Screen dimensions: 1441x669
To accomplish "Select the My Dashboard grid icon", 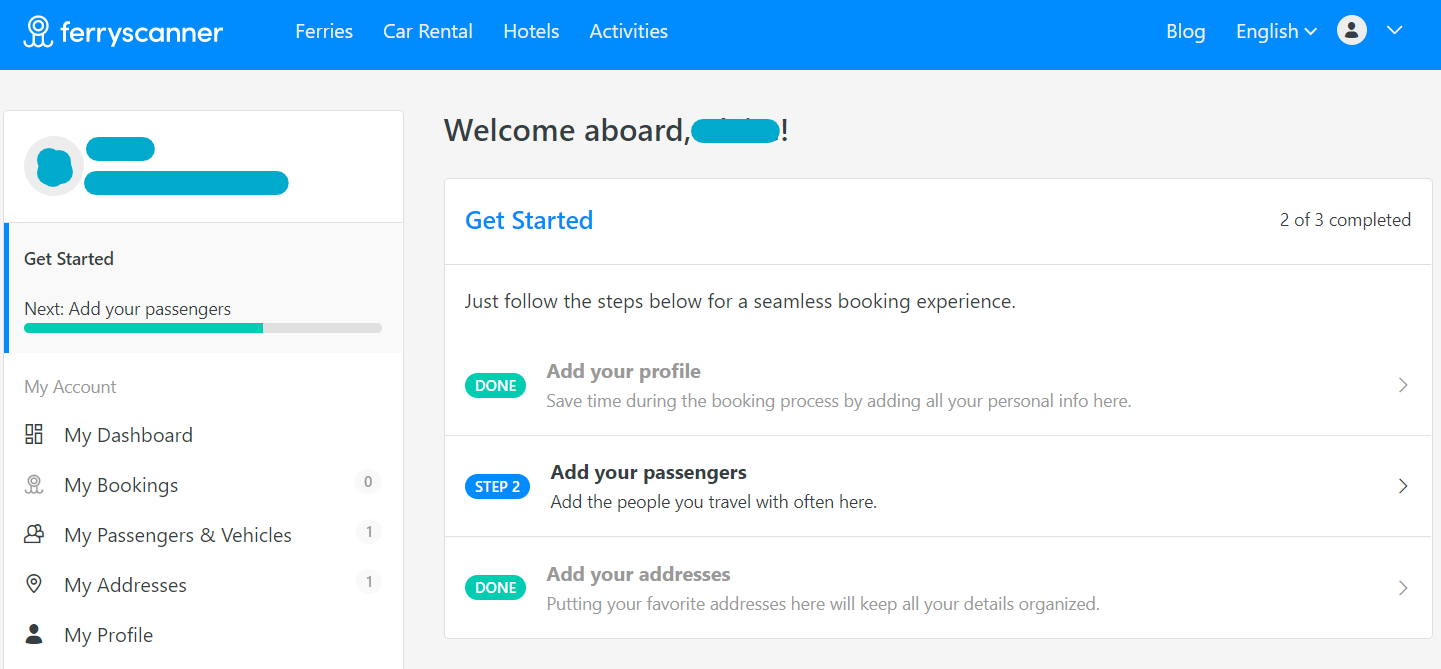I will pyautogui.click(x=33, y=434).
